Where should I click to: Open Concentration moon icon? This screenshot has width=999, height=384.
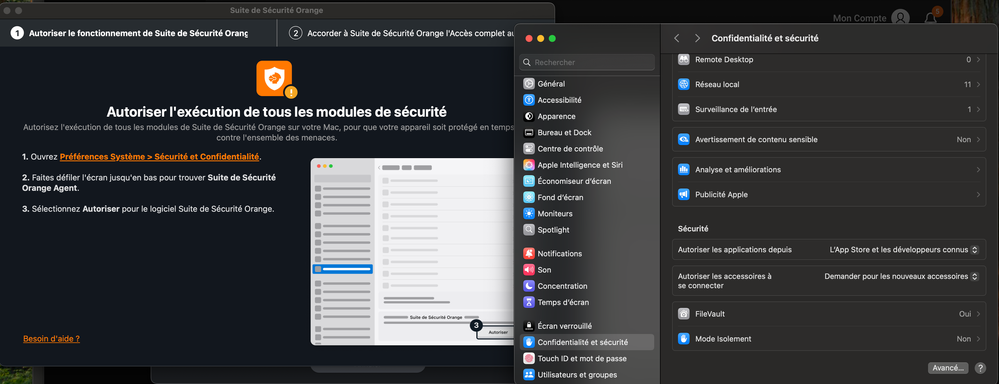coord(528,286)
